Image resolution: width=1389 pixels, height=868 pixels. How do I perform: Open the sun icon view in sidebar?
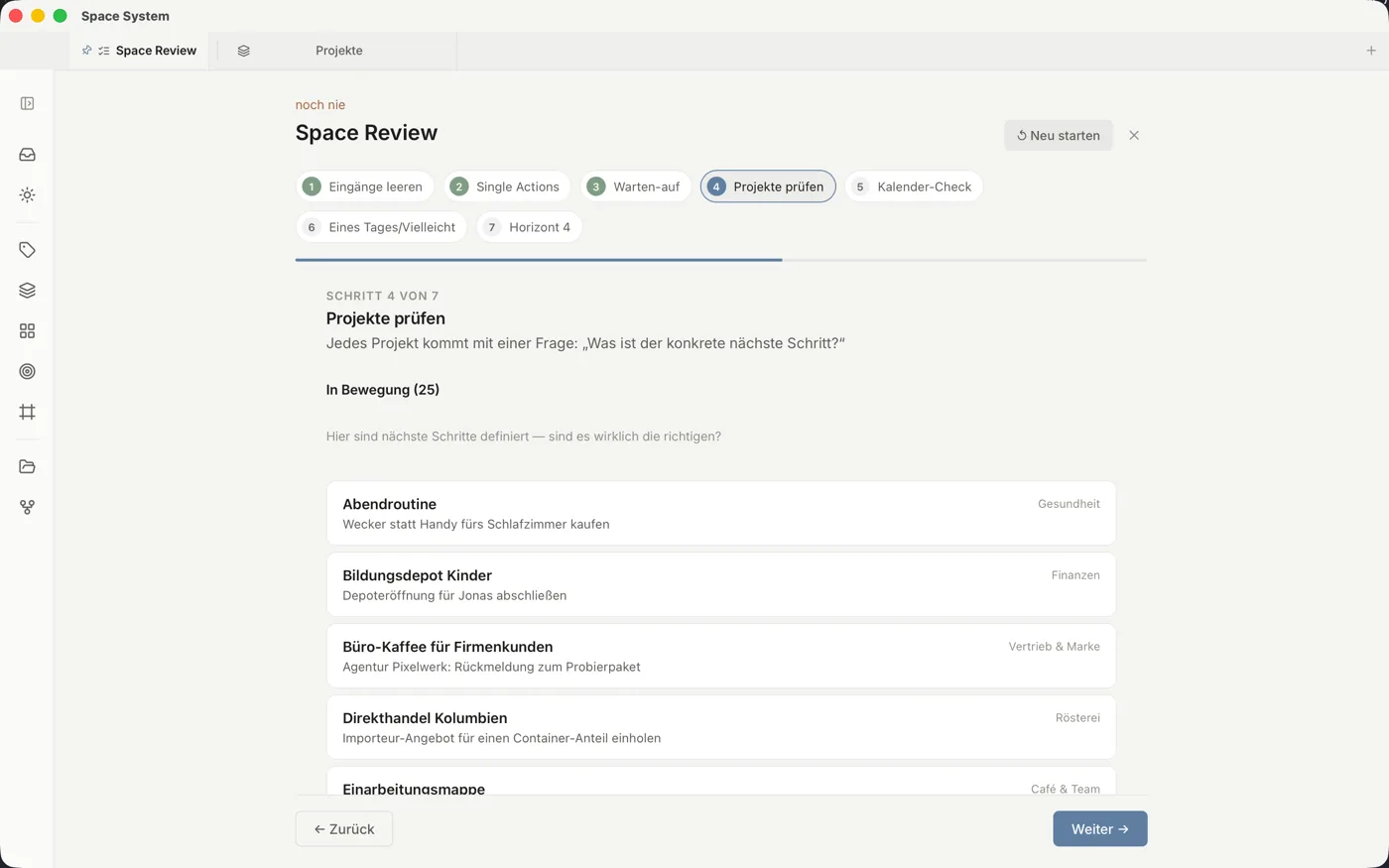click(x=27, y=195)
